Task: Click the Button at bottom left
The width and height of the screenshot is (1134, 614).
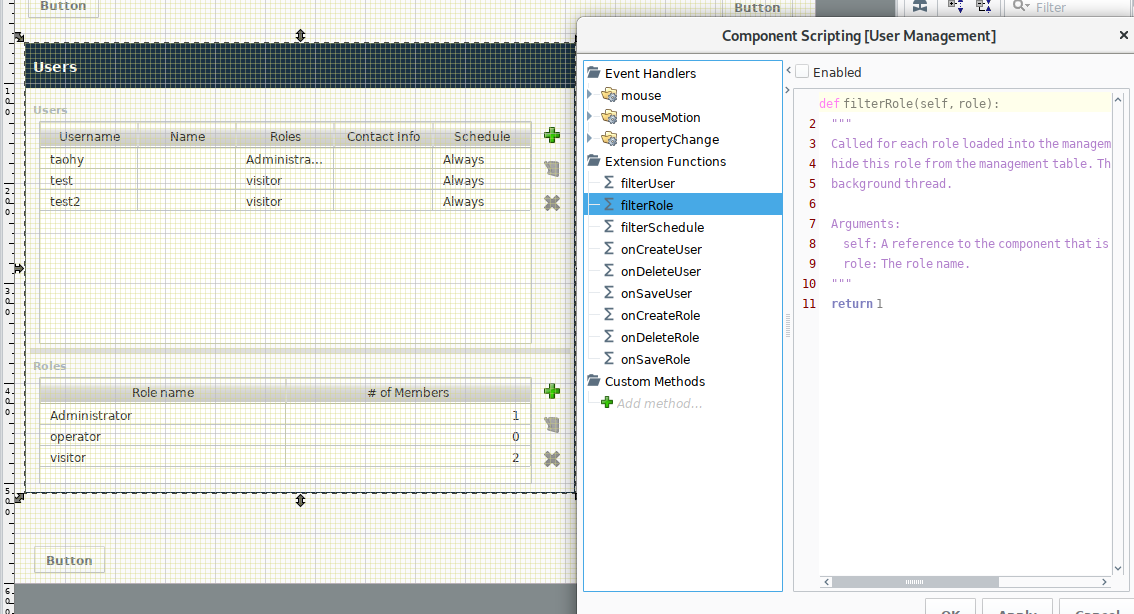Action: coord(69,560)
